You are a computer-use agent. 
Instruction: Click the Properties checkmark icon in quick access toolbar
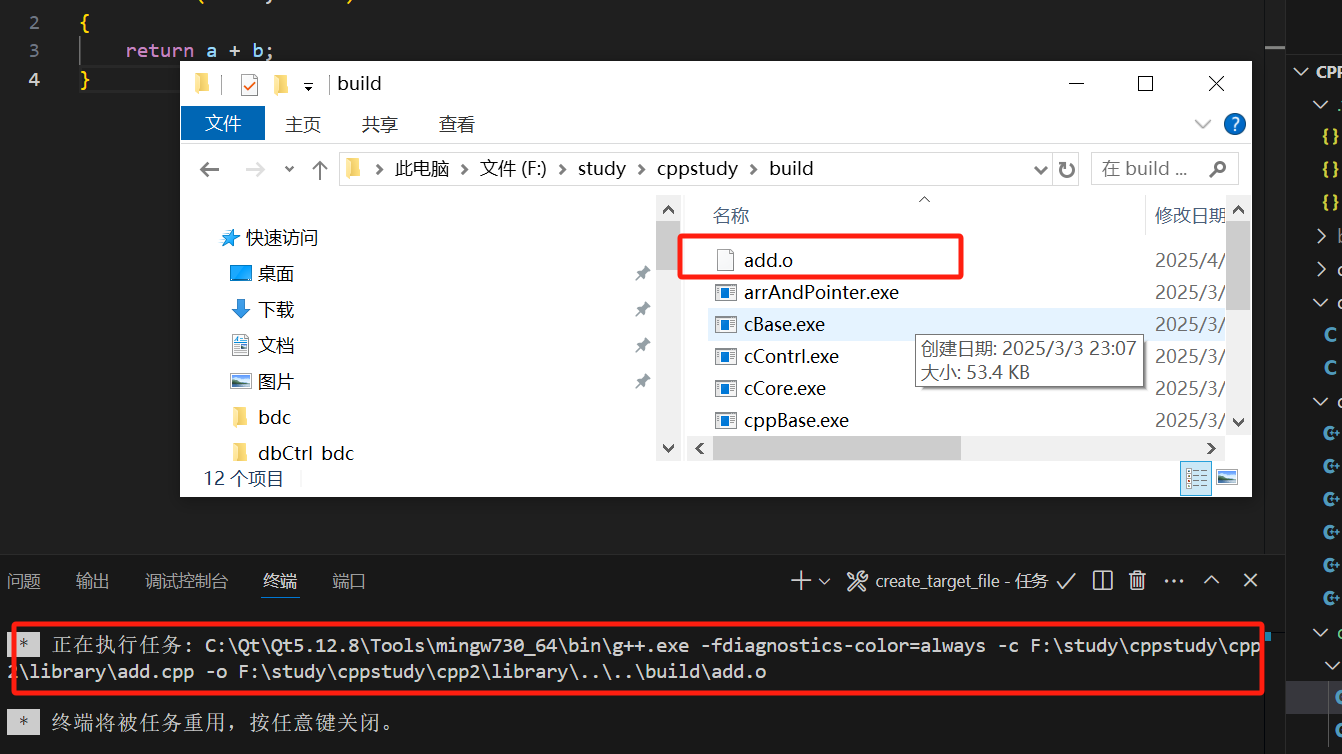click(x=249, y=85)
